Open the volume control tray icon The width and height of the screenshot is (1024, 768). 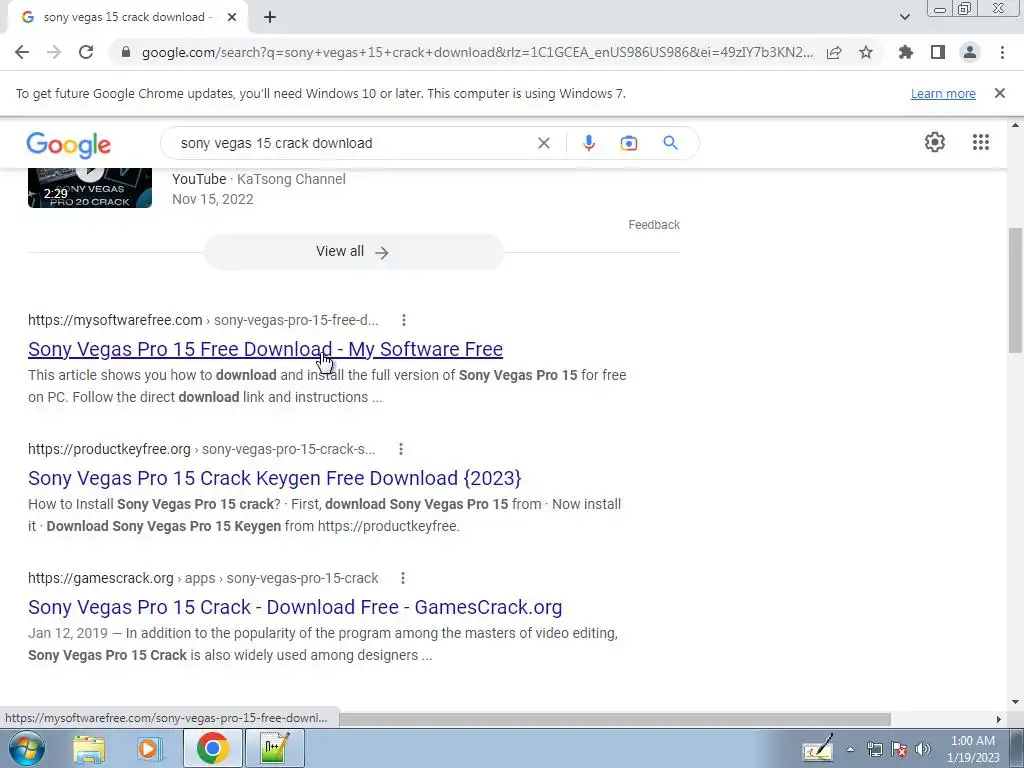(x=923, y=749)
